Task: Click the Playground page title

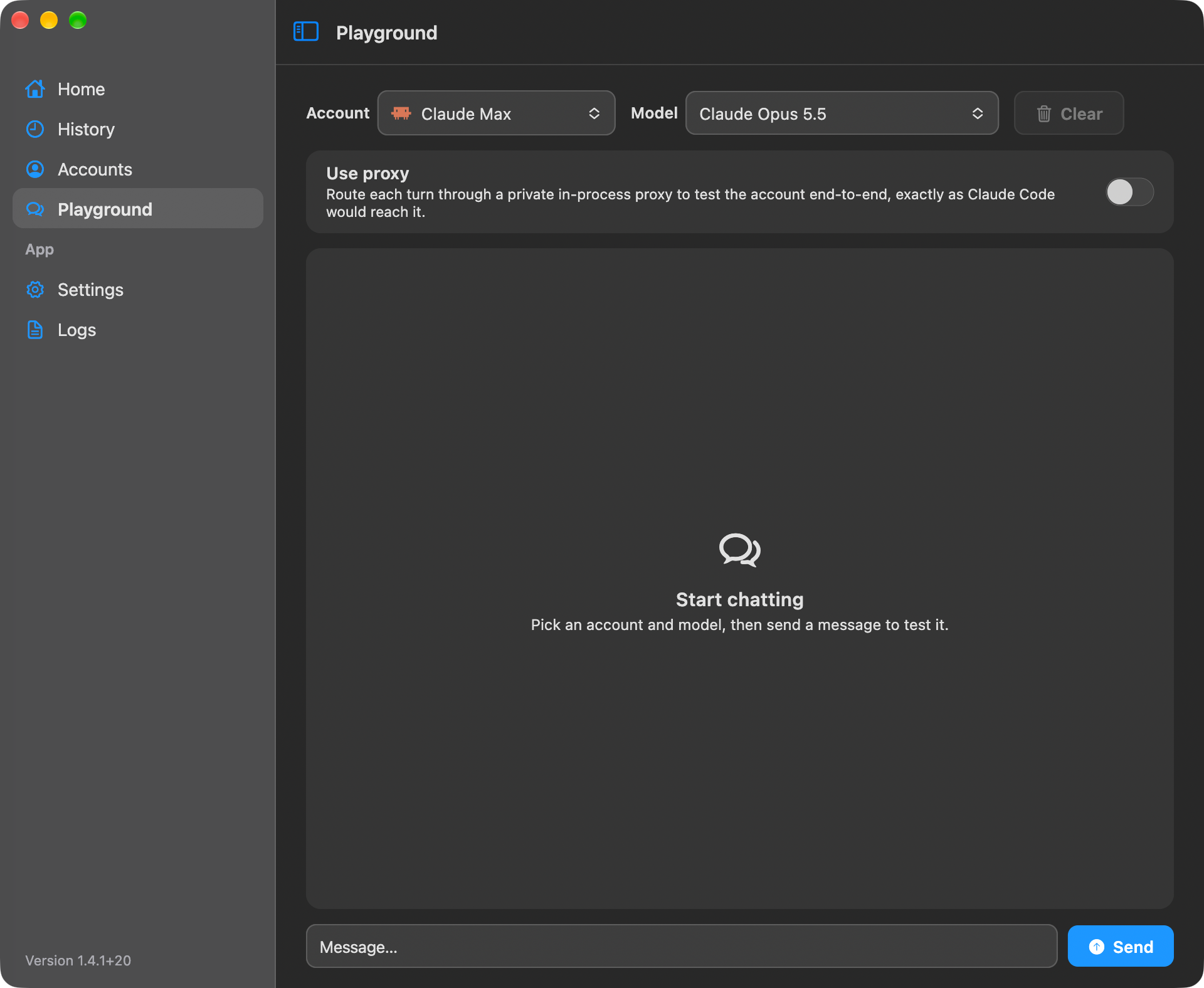Action: [x=386, y=33]
